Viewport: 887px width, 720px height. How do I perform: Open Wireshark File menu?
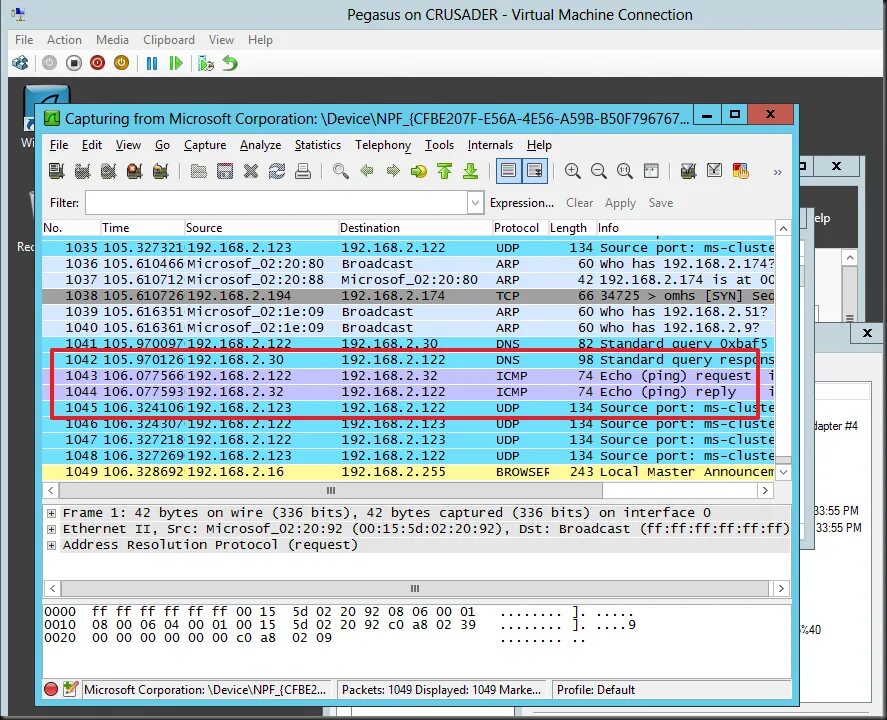[x=59, y=145]
